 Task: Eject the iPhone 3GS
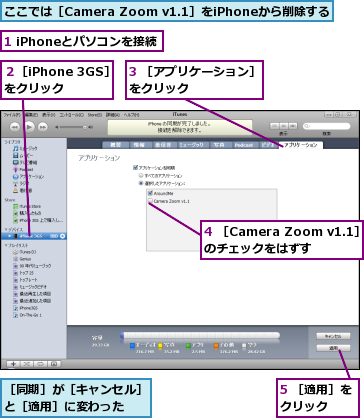click(x=62, y=236)
